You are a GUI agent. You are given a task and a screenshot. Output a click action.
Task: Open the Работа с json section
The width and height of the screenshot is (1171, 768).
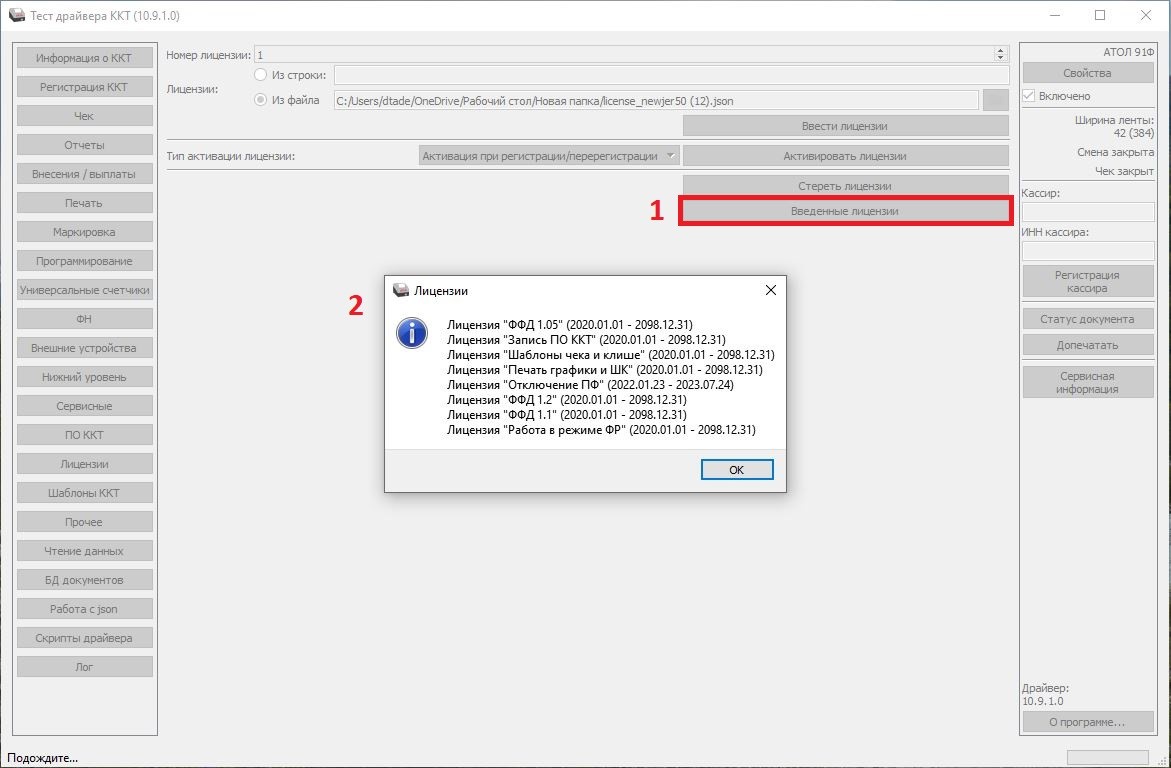85,609
